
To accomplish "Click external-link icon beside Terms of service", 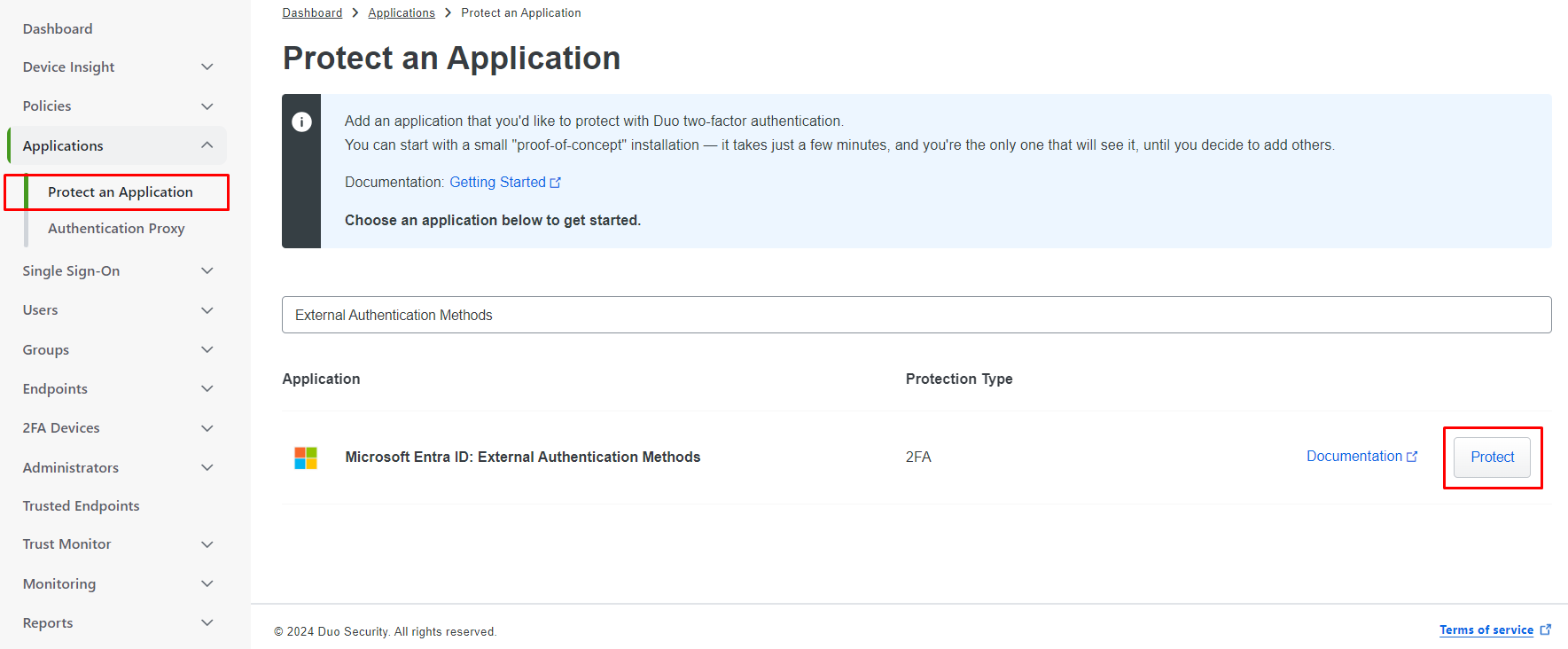I will 1546,629.
